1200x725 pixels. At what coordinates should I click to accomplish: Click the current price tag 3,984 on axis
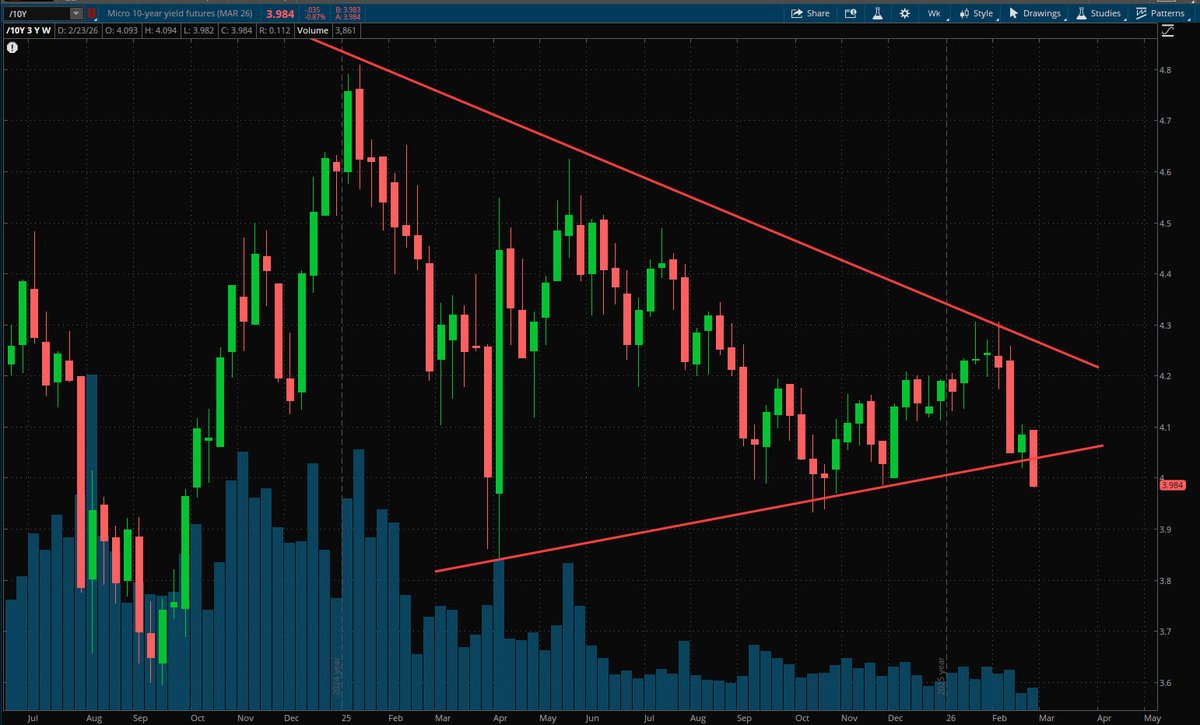(1171, 486)
